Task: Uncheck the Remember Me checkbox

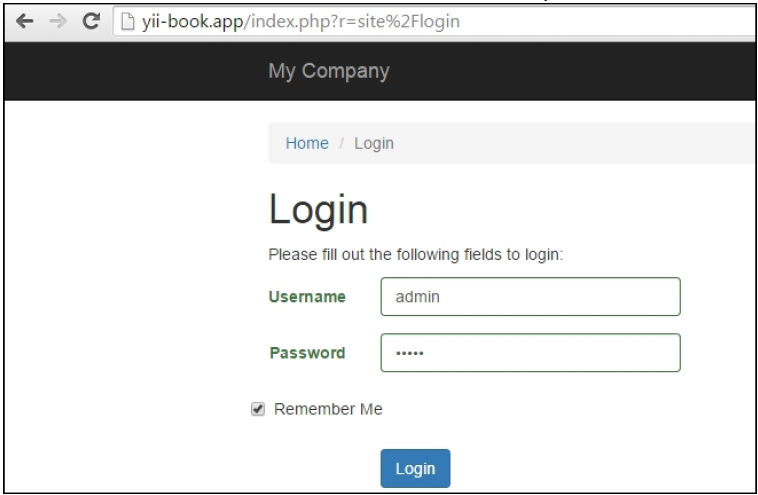Action: tap(258, 409)
